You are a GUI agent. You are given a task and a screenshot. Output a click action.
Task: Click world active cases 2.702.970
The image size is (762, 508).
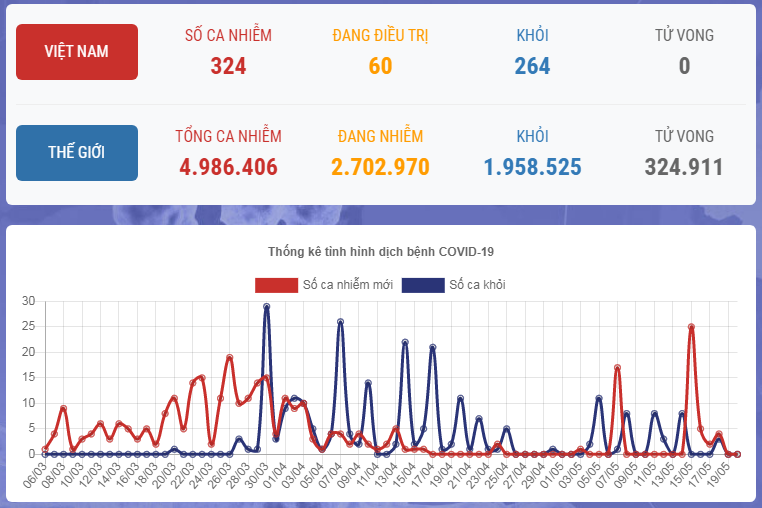pos(380,167)
